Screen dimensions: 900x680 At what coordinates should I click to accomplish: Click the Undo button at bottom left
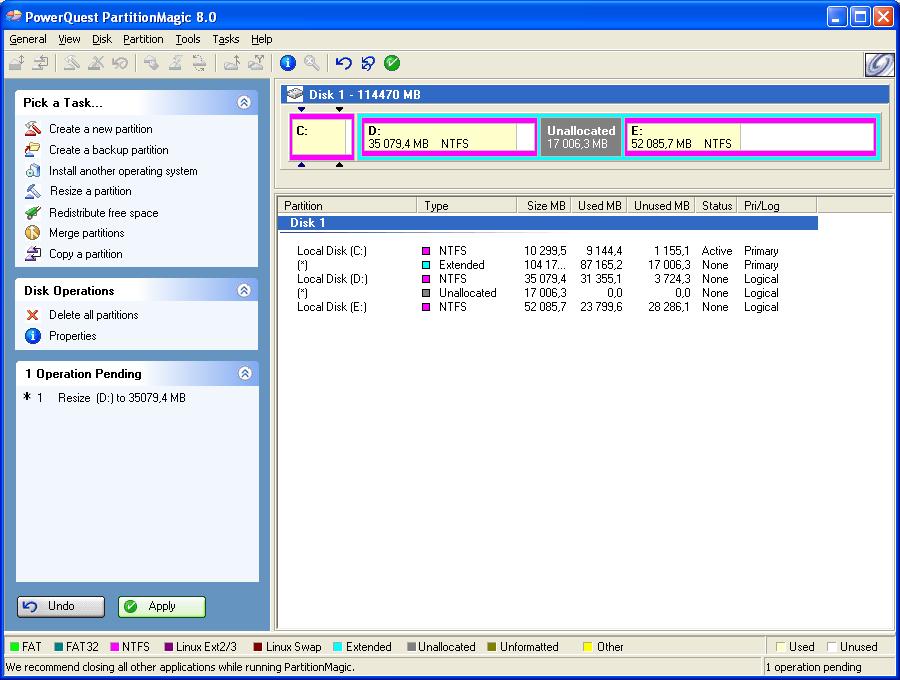click(61, 607)
